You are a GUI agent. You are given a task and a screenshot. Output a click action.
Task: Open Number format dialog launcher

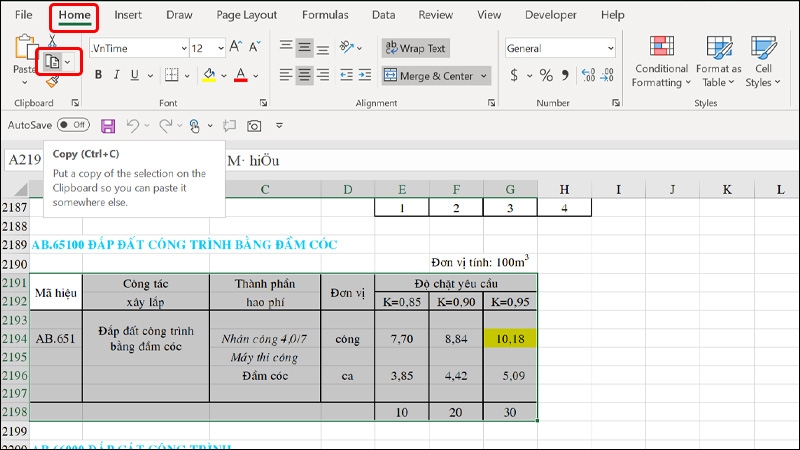click(x=616, y=103)
